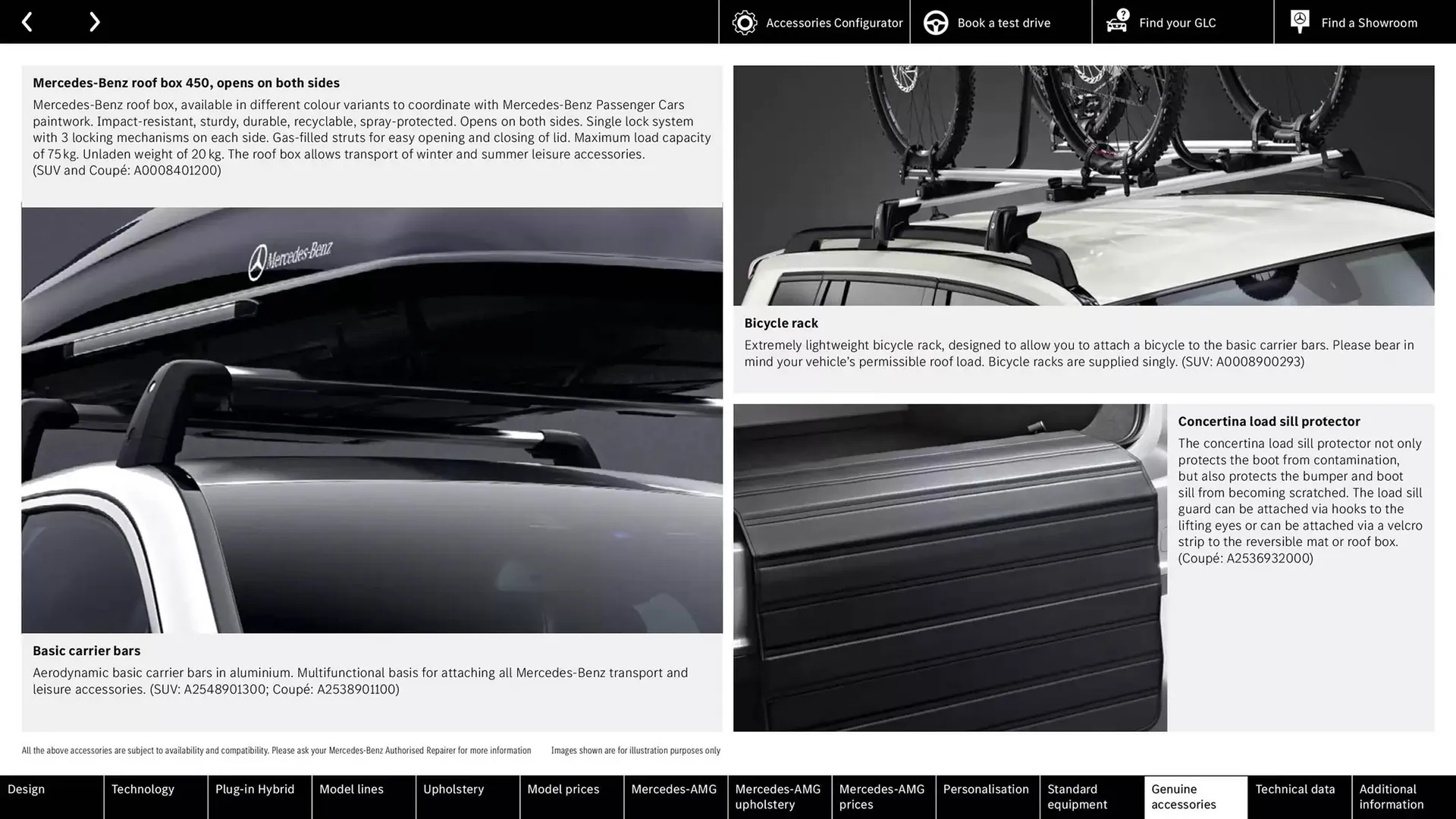Select the Book a test drive steering wheel icon
Image resolution: width=1456 pixels, height=819 pixels.
(x=935, y=22)
